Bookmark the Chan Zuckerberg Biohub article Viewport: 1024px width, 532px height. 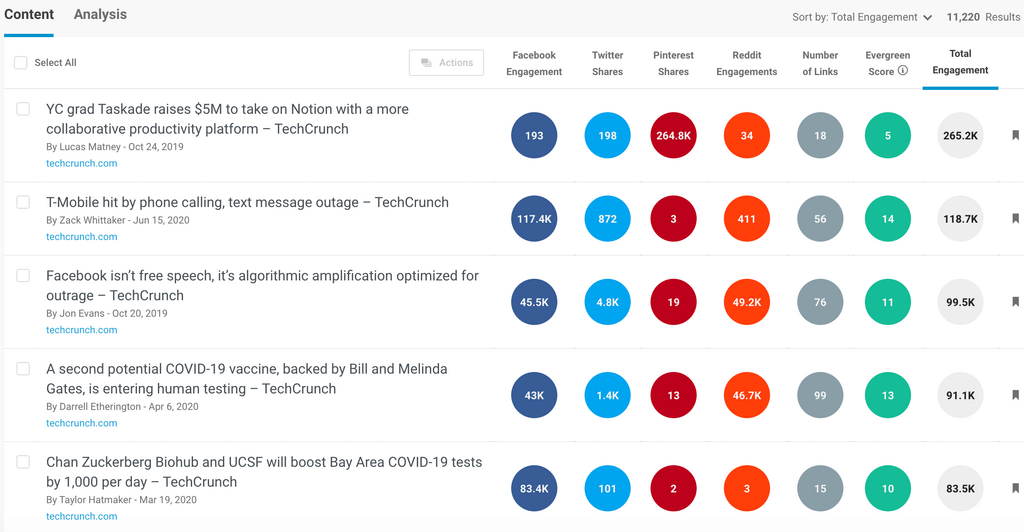[1015, 488]
